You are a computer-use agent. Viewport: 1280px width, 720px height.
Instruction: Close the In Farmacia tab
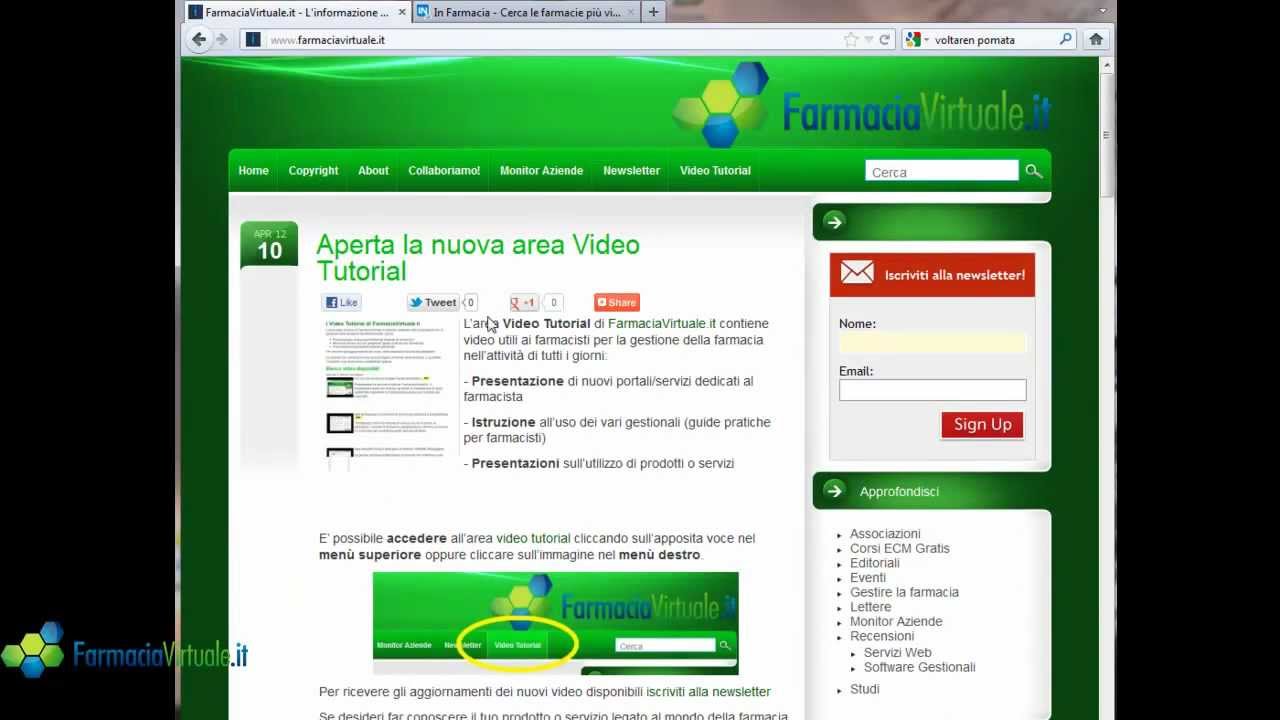tap(630, 12)
